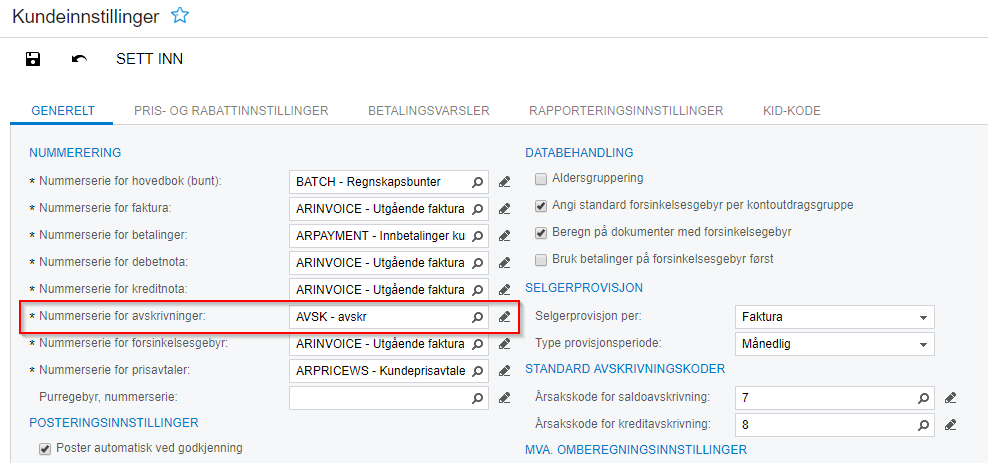Edit nummerserie for prisavtaler pencil
988x463 pixels.
504,370
